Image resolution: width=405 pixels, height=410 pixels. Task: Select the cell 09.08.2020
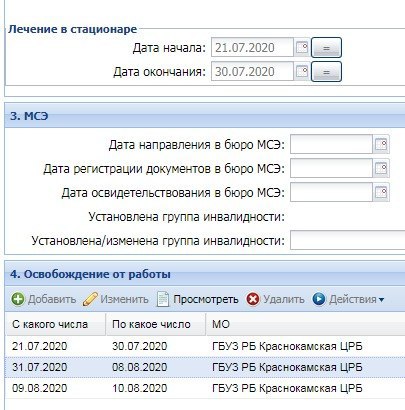(x=39, y=388)
